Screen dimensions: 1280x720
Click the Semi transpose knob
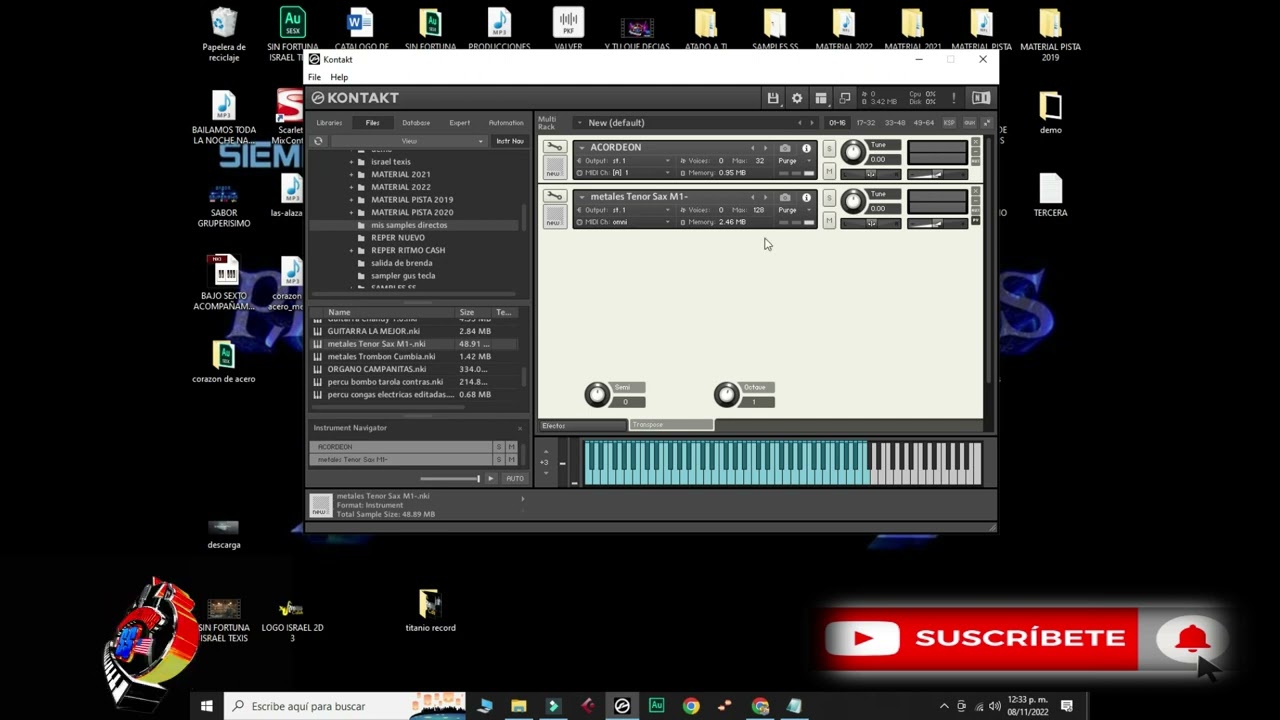(597, 395)
